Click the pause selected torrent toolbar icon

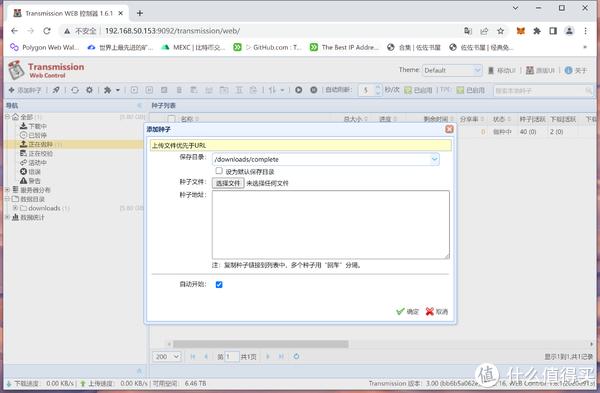pyautogui.click(x=149, y=90)
